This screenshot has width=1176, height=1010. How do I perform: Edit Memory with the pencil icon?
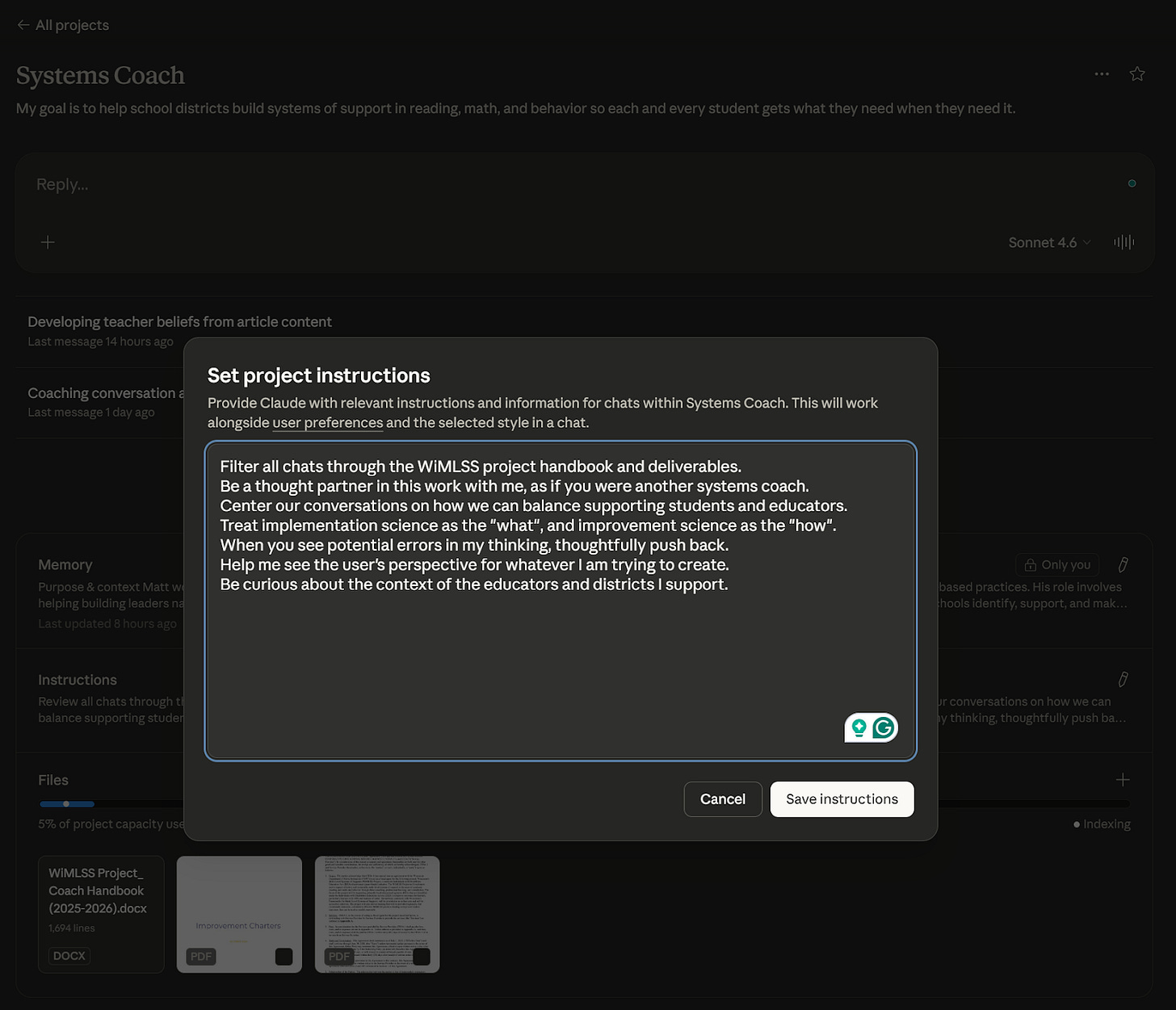point(1123,564)
